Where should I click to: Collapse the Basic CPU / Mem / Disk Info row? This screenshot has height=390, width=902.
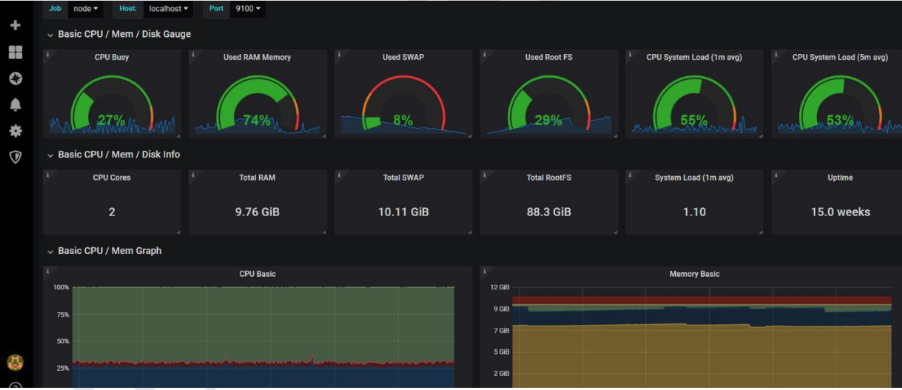click(114, 155)
